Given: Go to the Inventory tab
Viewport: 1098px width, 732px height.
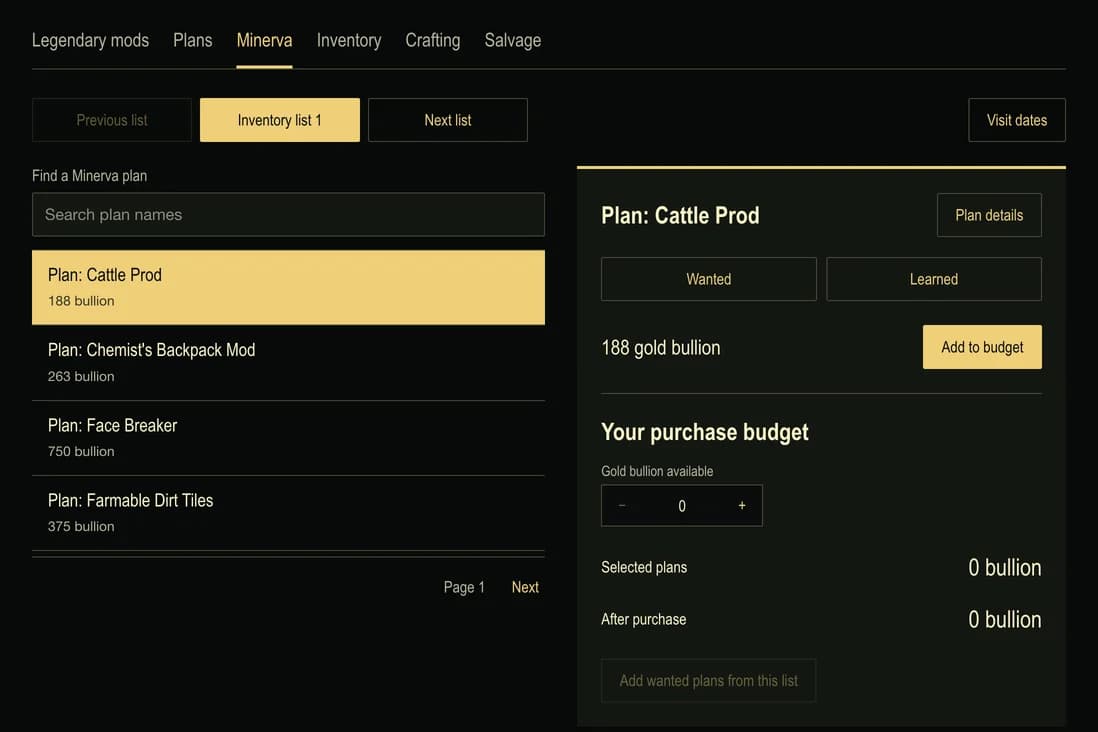Looking at the screenshot, I should coord(349,41).
